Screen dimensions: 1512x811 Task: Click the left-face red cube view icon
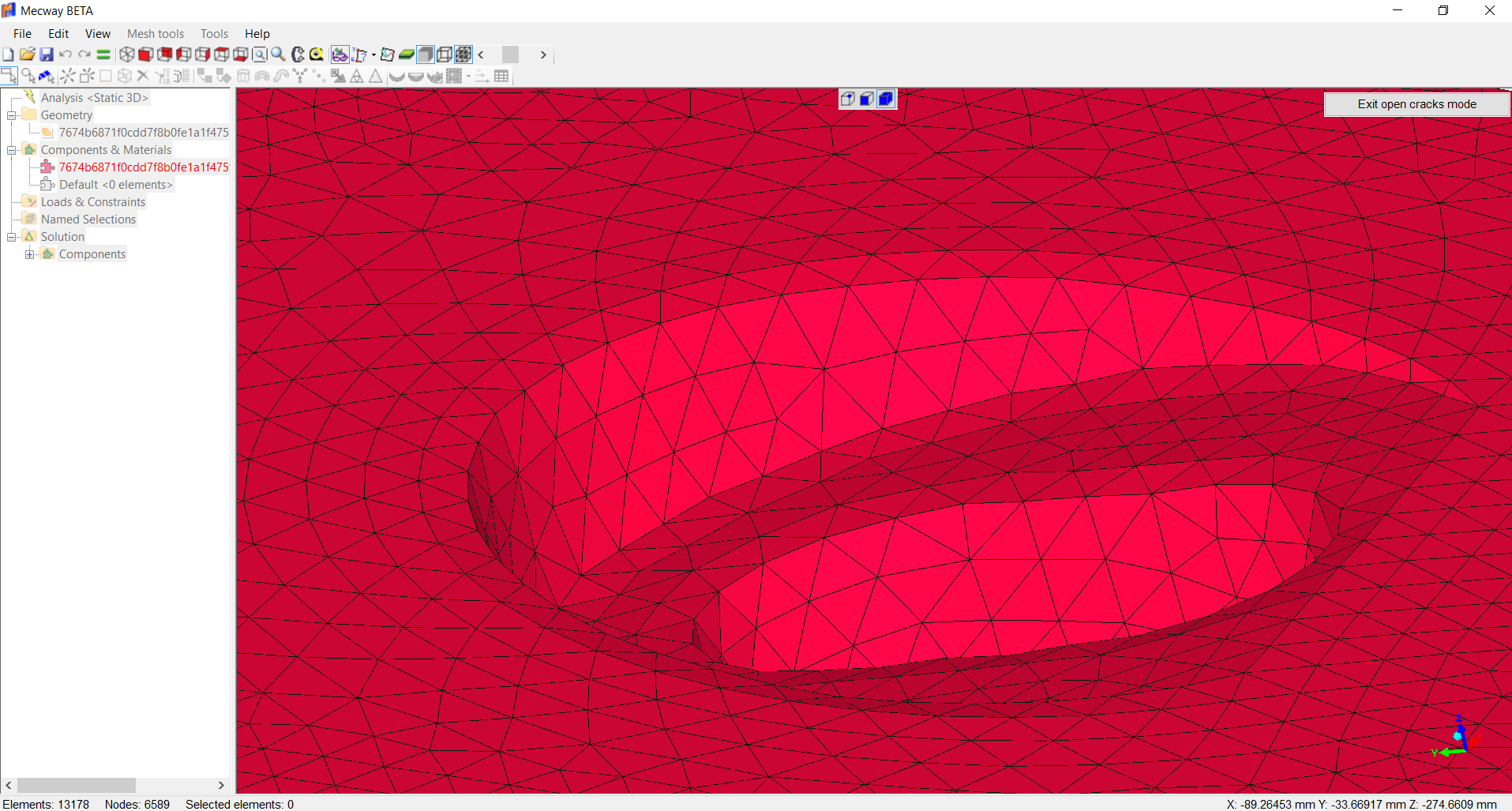[183, 54]
